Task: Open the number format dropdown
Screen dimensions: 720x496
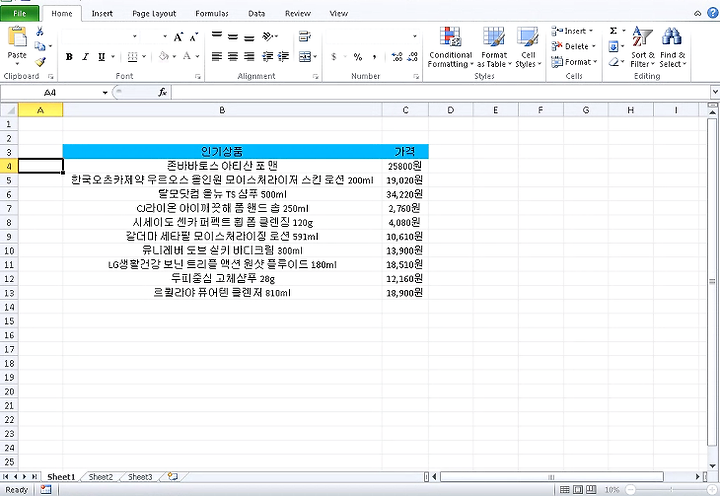Action: (x=415, y=36)
